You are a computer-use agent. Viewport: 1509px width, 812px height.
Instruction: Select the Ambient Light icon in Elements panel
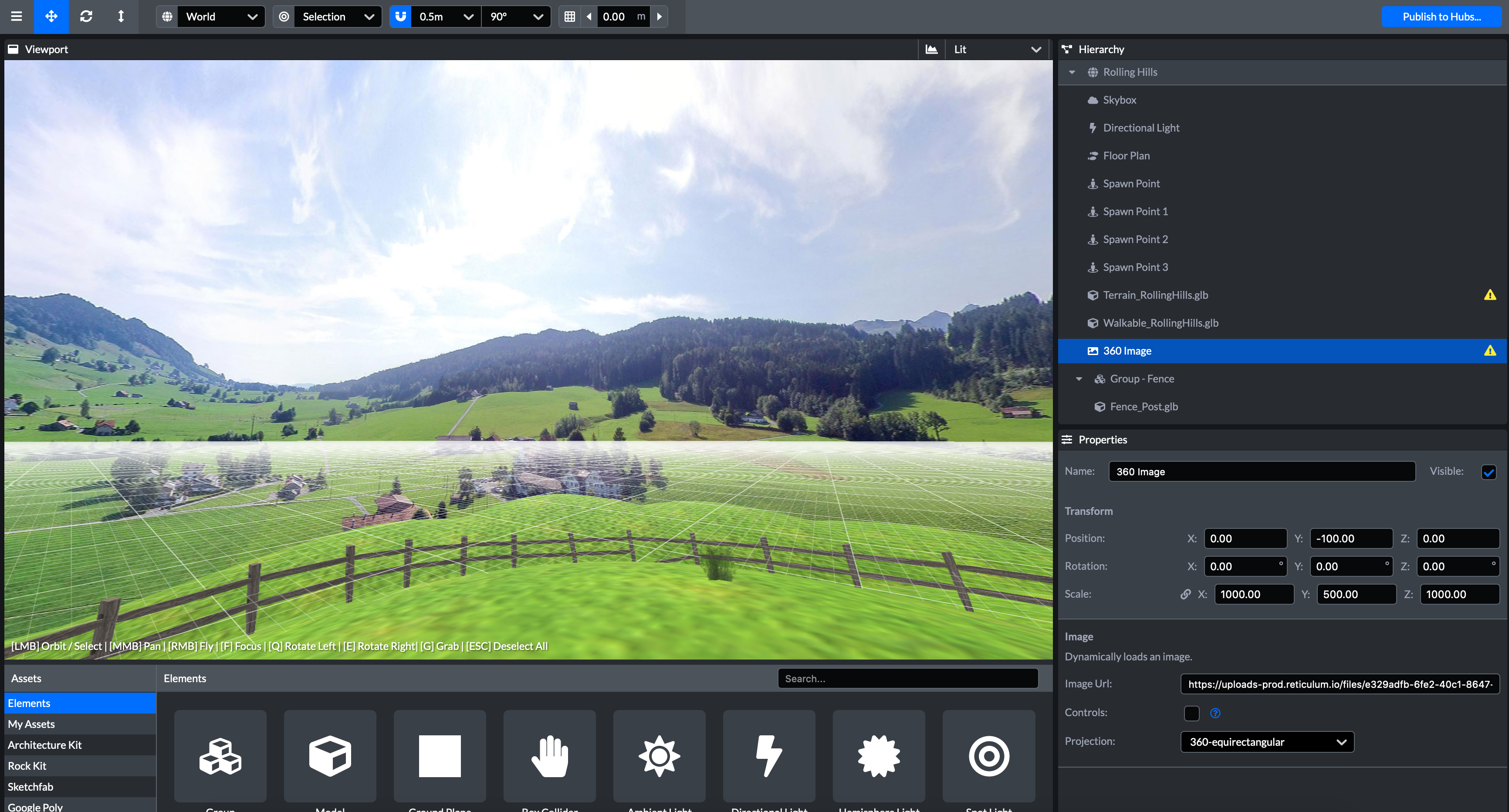point(659,755)
